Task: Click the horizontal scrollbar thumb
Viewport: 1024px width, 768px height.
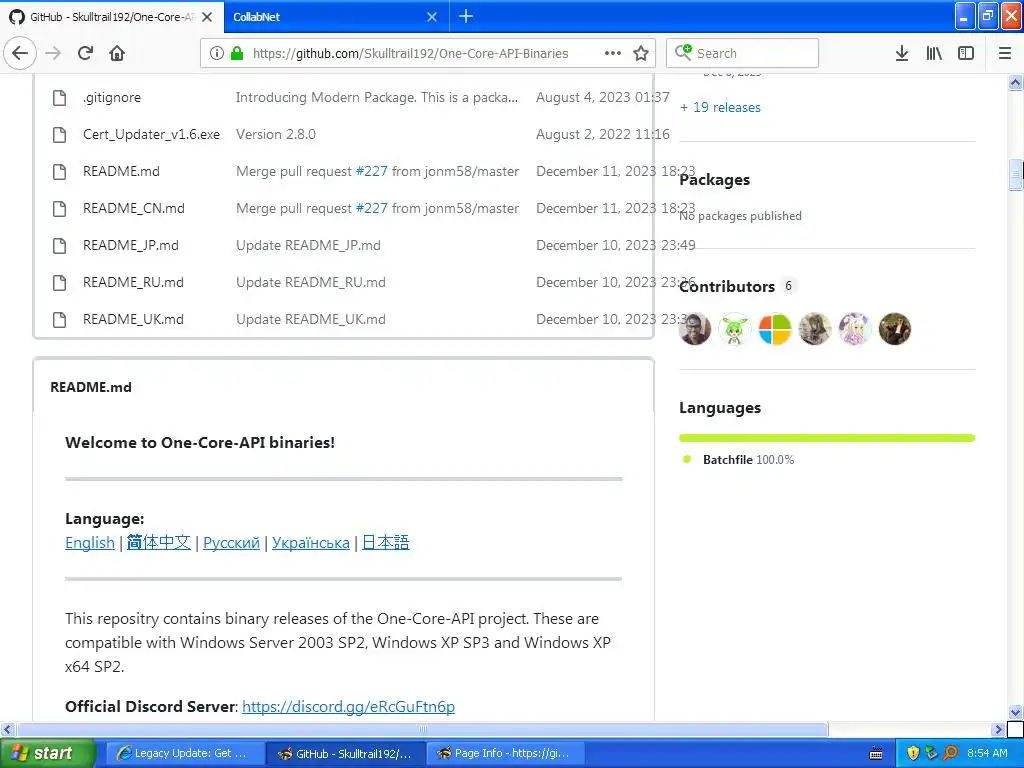Action: [423, 729]
